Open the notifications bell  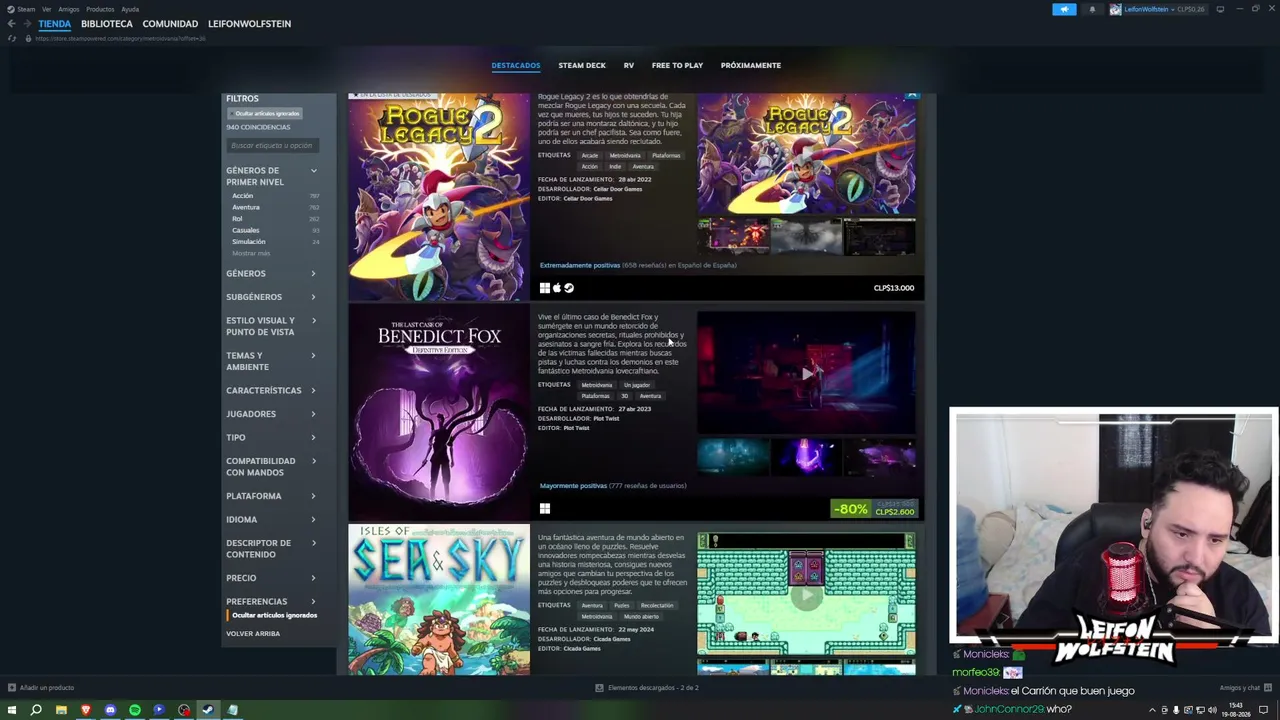pyautogui.click(x=1092, y=9)
